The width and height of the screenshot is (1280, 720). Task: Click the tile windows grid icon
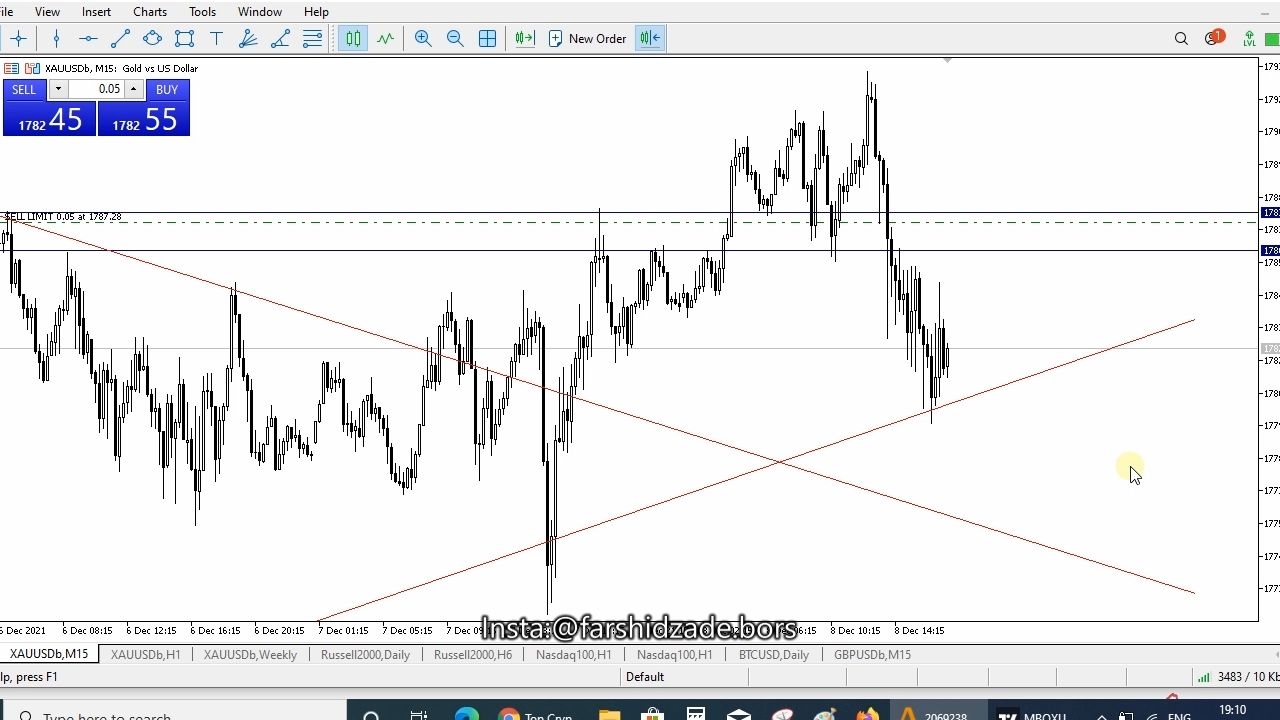coord(487,38)
